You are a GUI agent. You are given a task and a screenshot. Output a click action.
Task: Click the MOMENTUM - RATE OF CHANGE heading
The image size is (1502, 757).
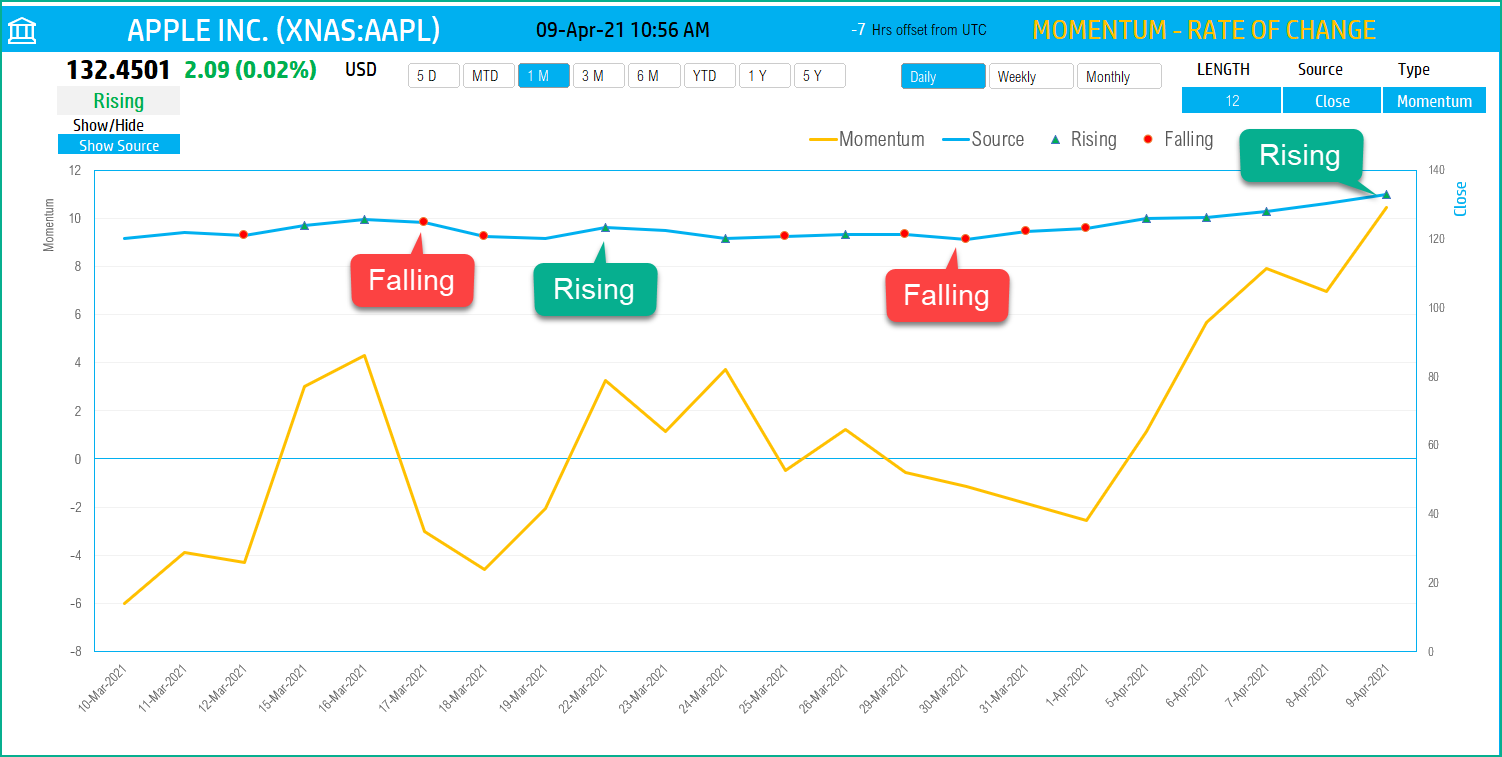[x=1204, y=30]
